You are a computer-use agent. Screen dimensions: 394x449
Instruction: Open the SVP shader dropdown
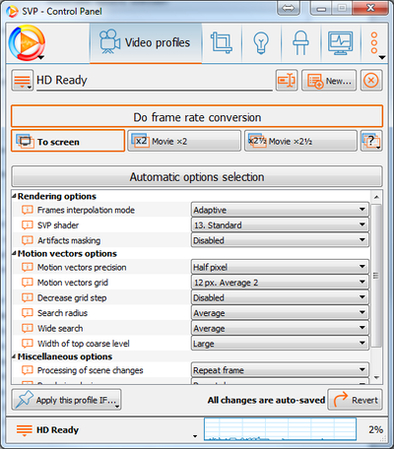[x=280, y=225]
